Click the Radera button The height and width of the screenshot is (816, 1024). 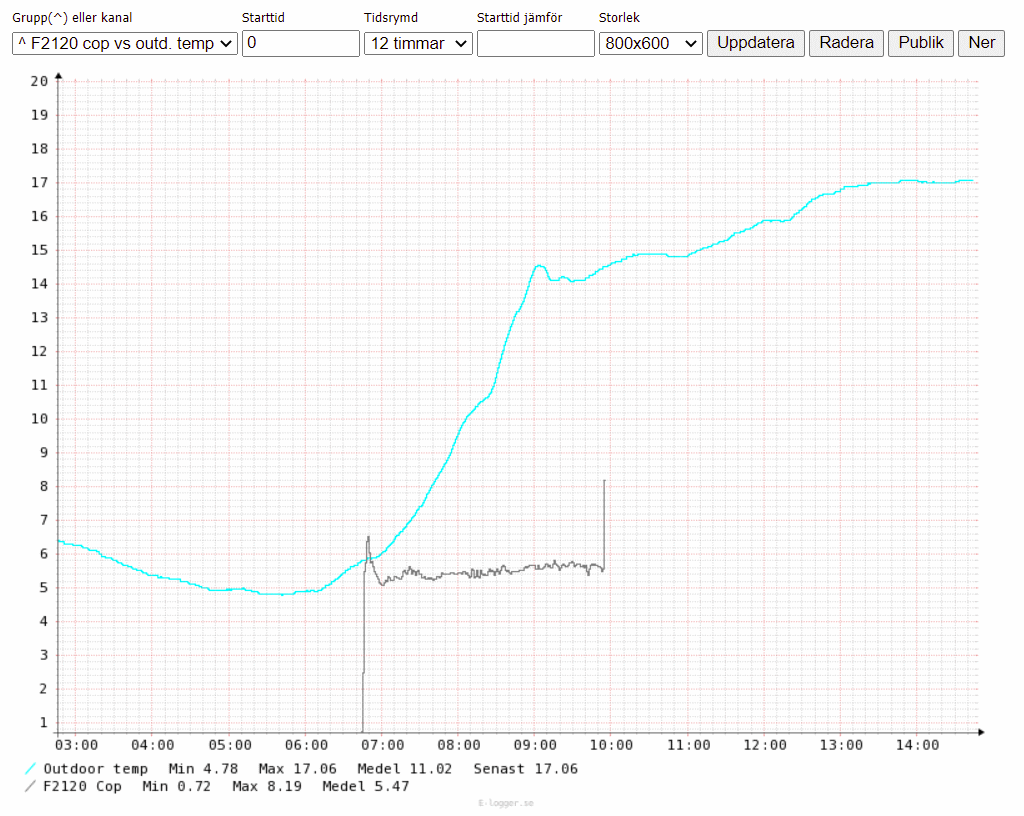point(845,43)
